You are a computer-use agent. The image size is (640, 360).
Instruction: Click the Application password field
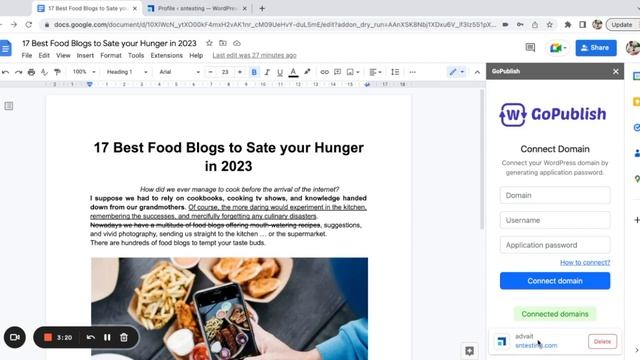coord(555,245)
